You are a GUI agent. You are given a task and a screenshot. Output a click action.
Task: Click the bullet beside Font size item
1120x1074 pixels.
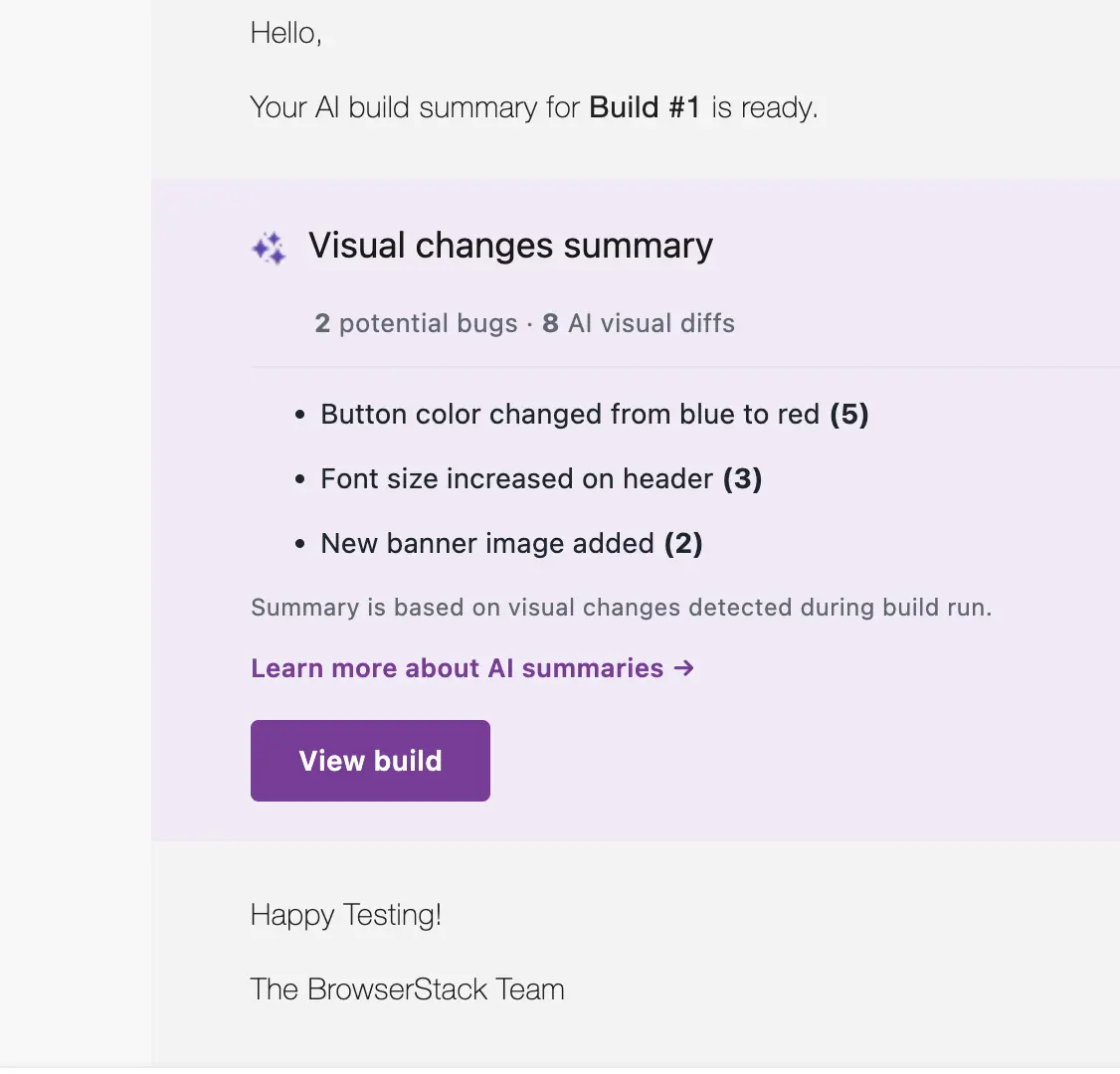[x=299, y=479]
